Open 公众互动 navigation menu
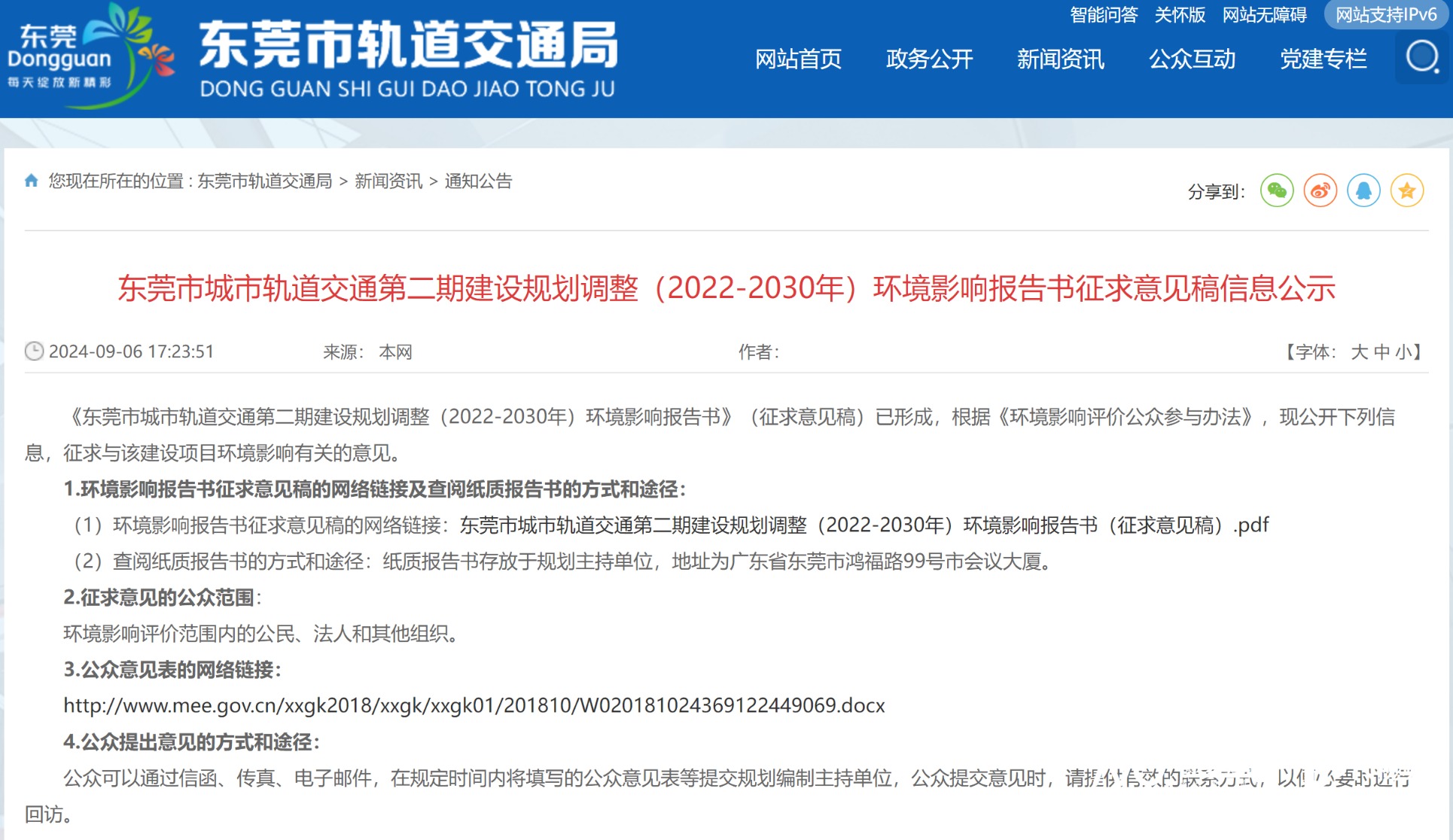1453x840 pixels. [x=1192, y=59]
